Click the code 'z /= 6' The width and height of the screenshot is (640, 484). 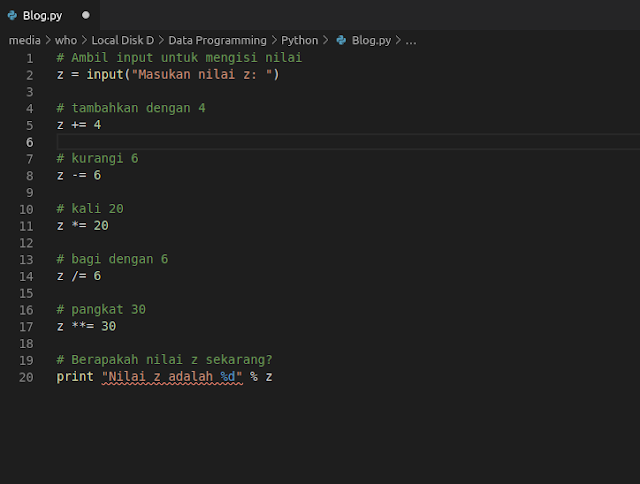pos(79,276)
